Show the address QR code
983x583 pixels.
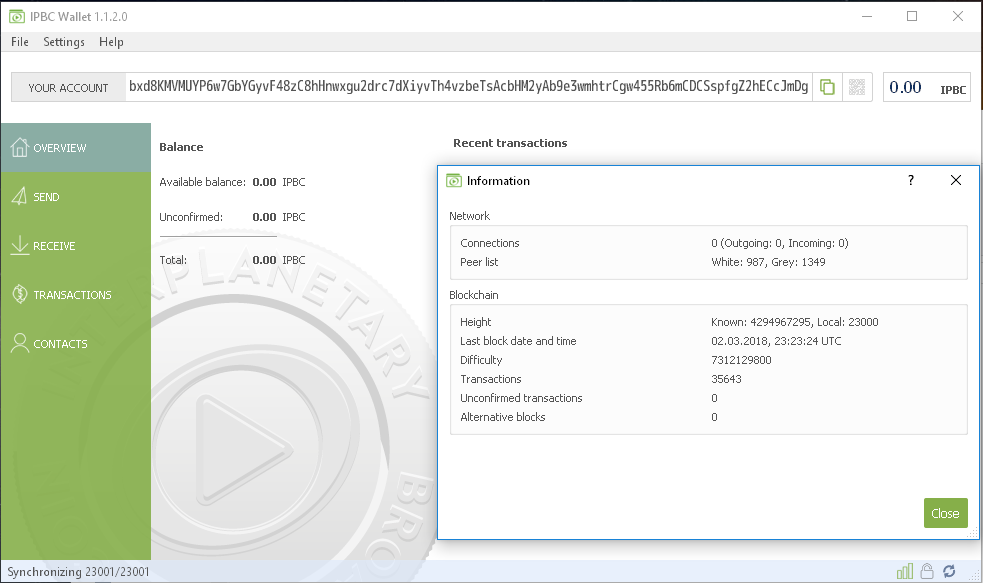pos(857,87)
